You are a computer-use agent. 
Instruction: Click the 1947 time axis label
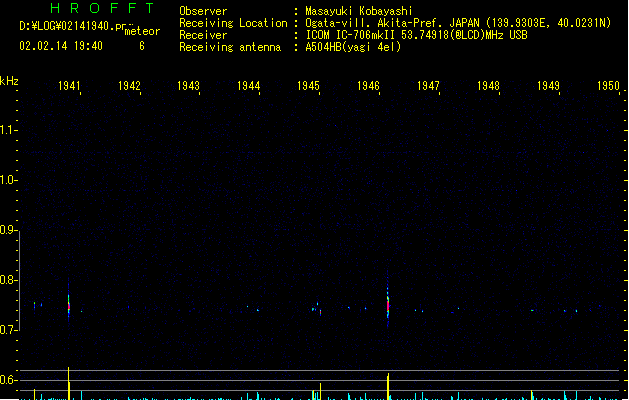point(428,86)
